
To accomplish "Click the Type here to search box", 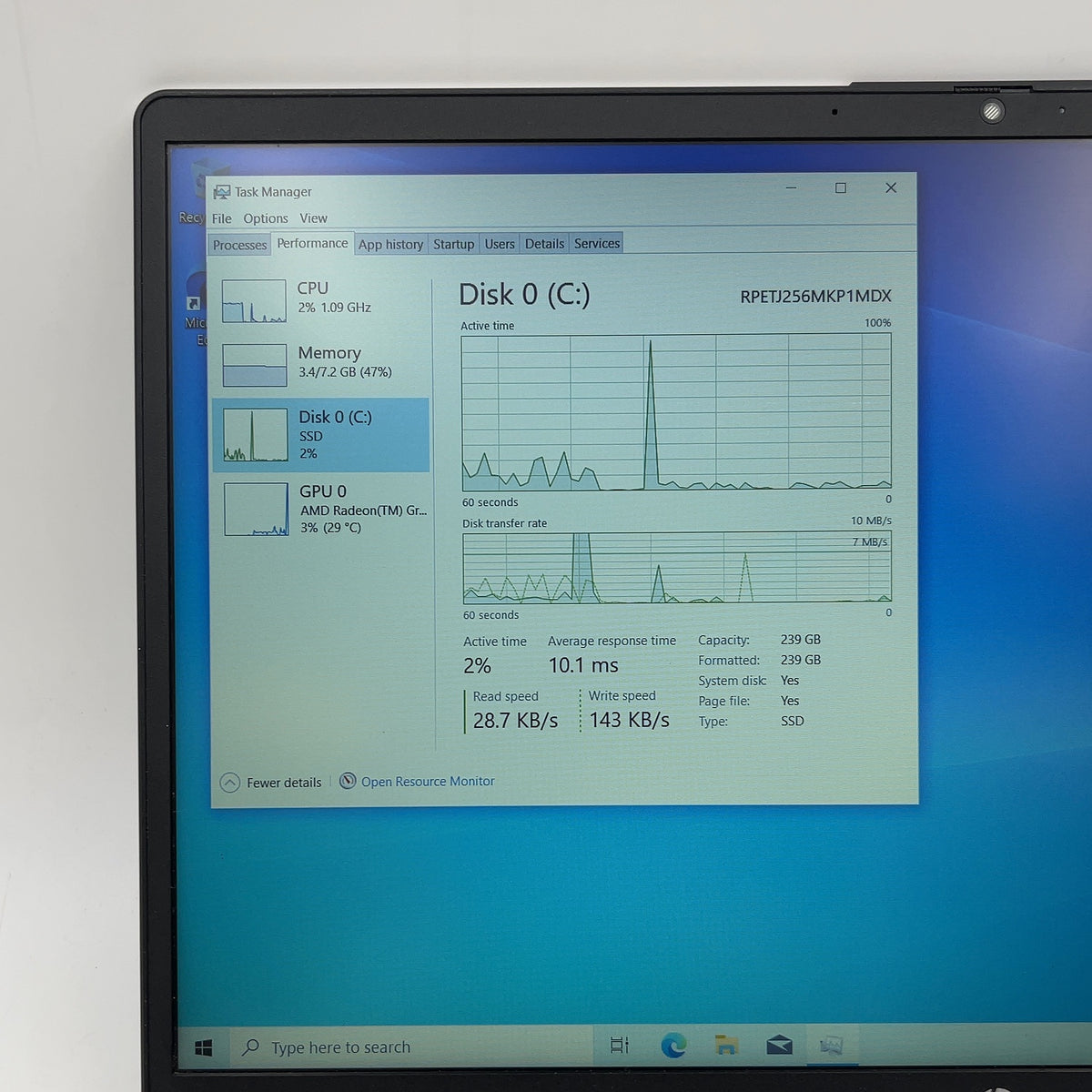I will pos(409,1047).
